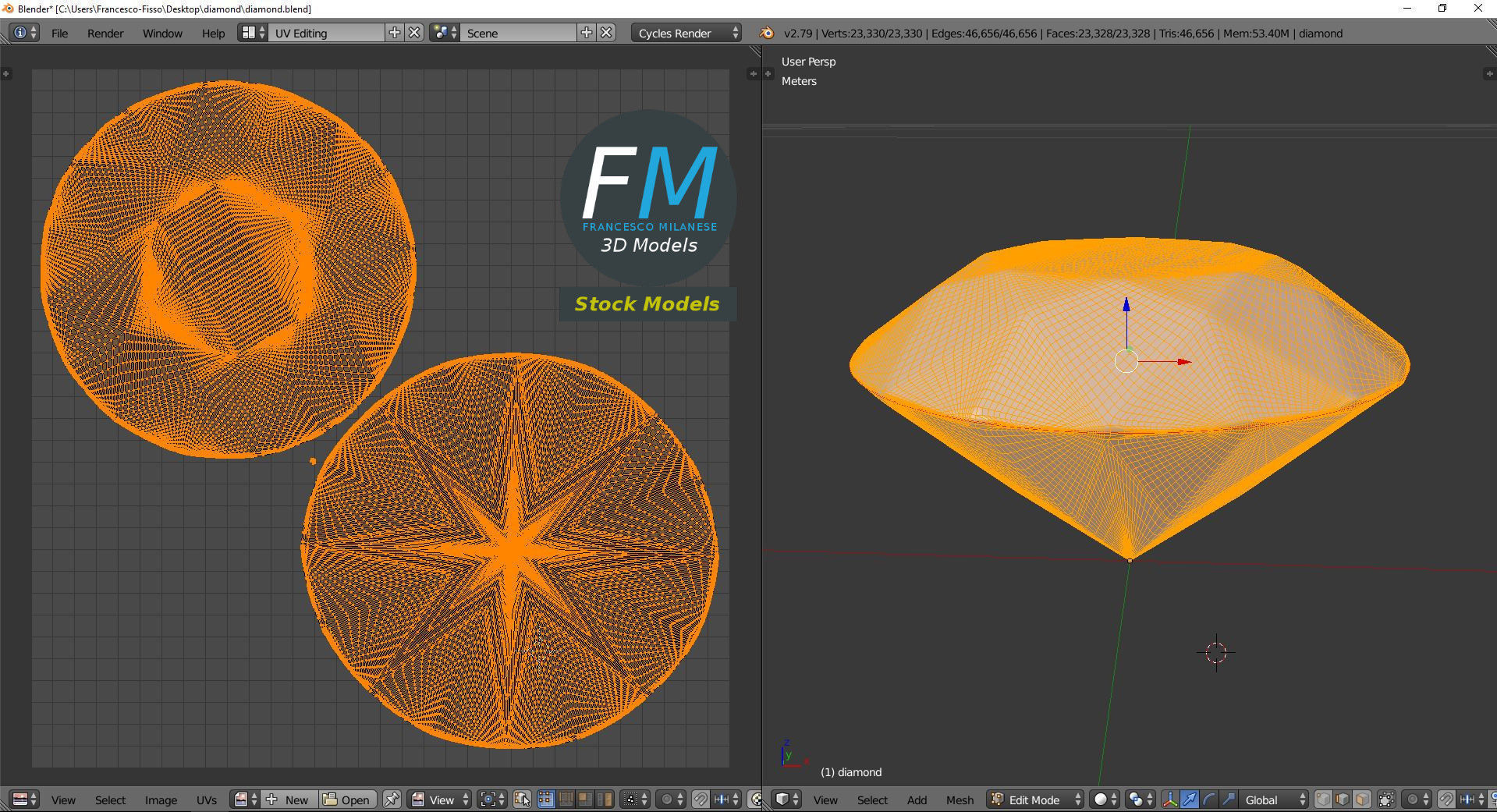Screen dimensions: 1497x812
Task: Open the File menu
Action: pyautogui.click(x=59, y=33)
